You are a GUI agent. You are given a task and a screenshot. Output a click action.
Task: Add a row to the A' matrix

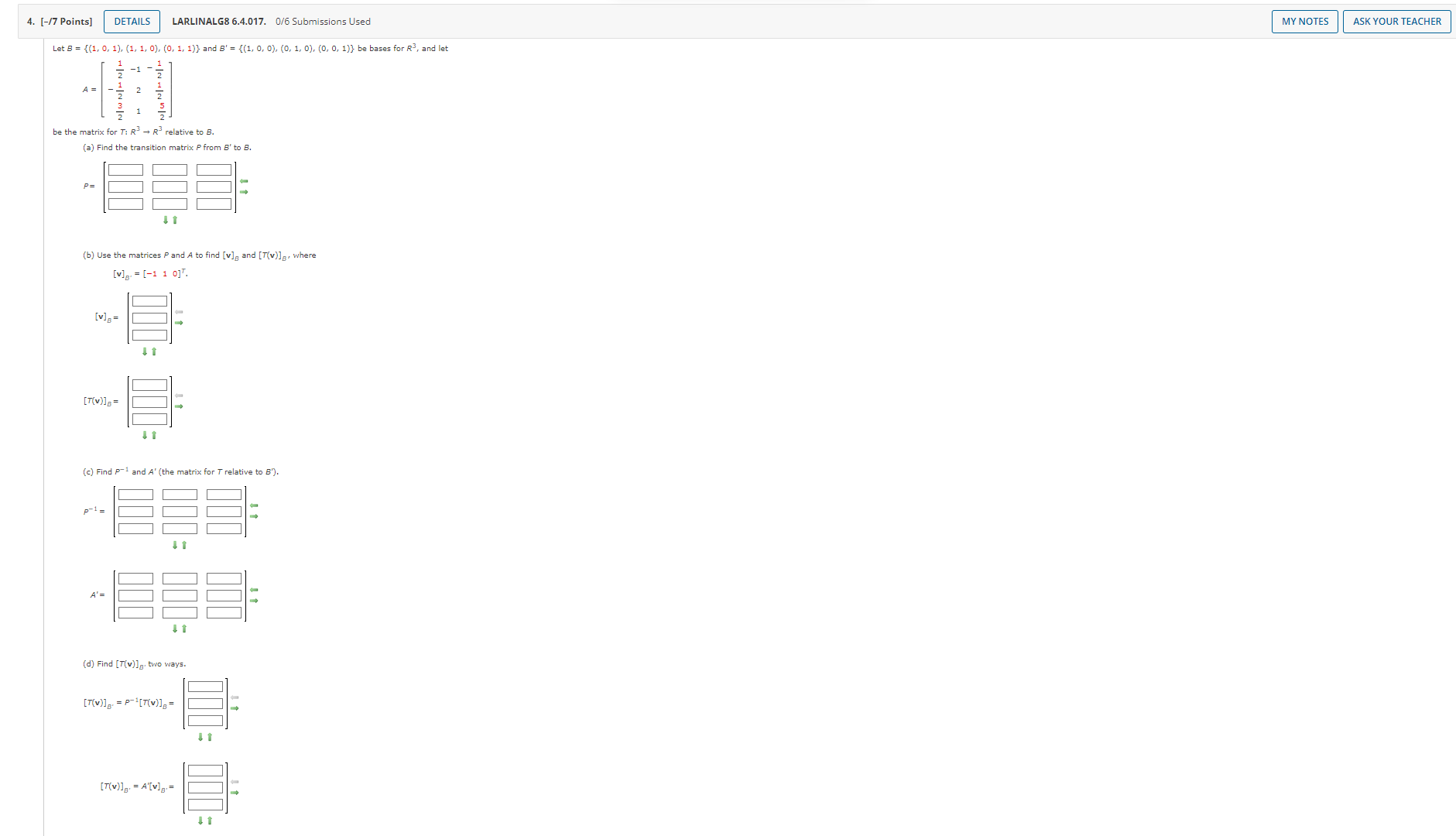(176, 629)
